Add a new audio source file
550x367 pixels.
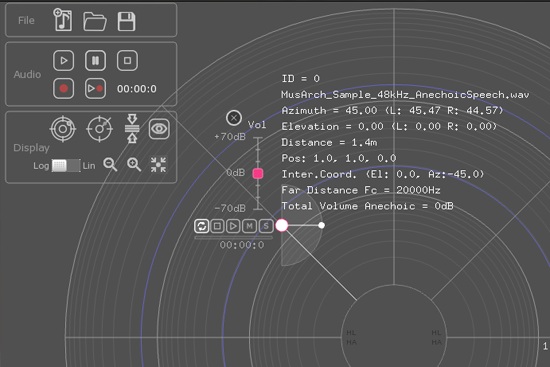click(63, 20)
